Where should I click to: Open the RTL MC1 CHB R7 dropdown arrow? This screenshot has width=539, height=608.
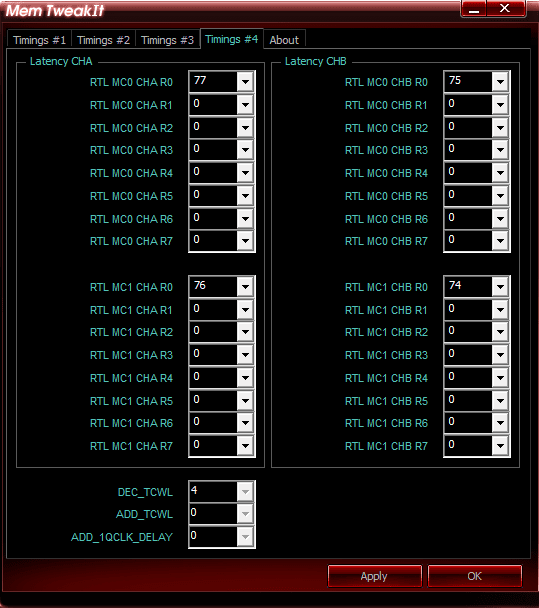click(500, 446)
